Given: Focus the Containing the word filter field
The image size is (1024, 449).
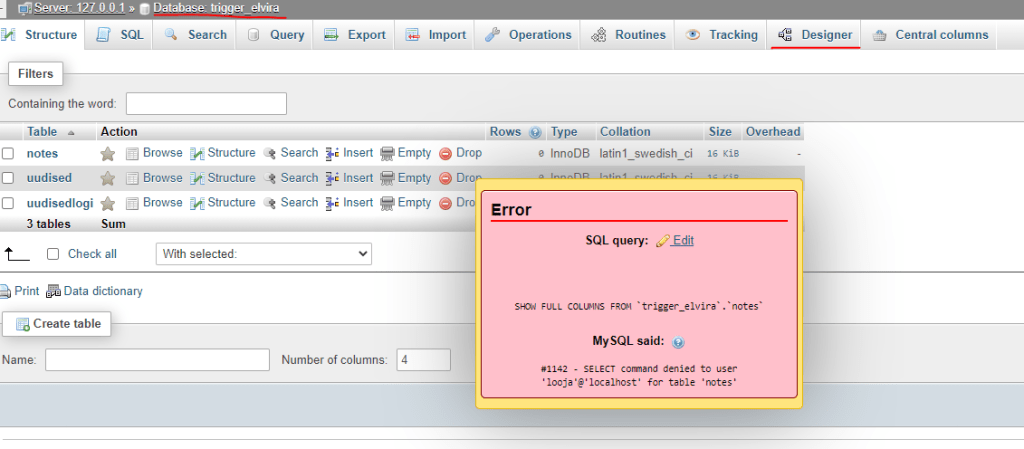Looking at the screenshot, I should click(x=206, y=104).
